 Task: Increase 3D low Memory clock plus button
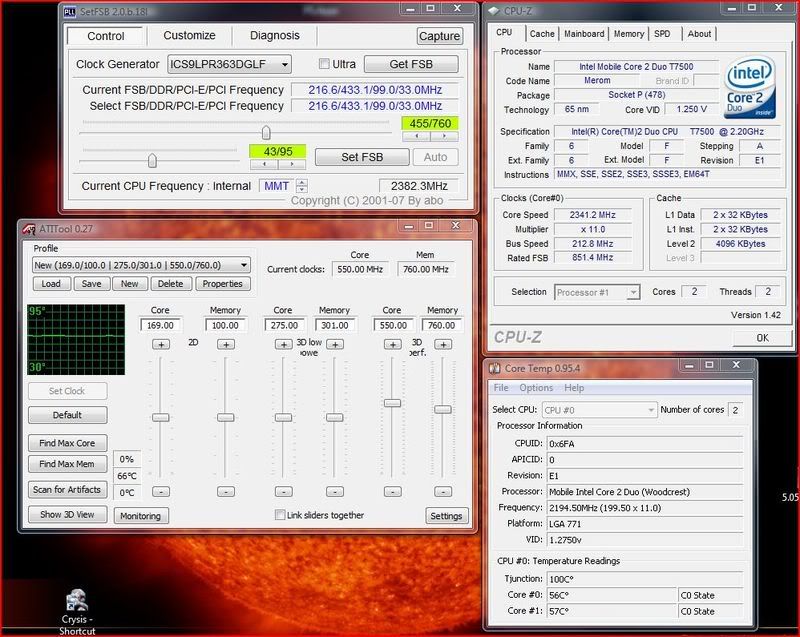tap(335, 345)
